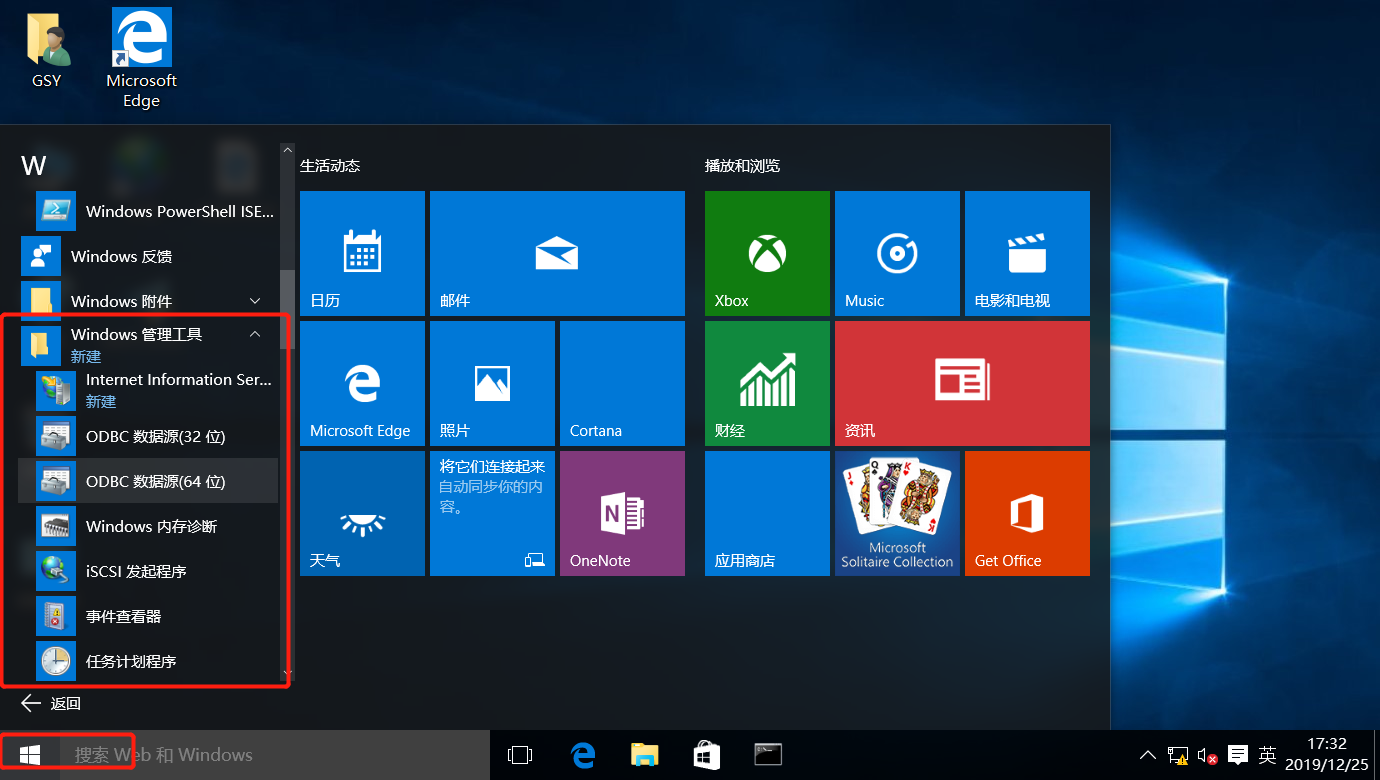Open the Photos (照片) tile

492,383
